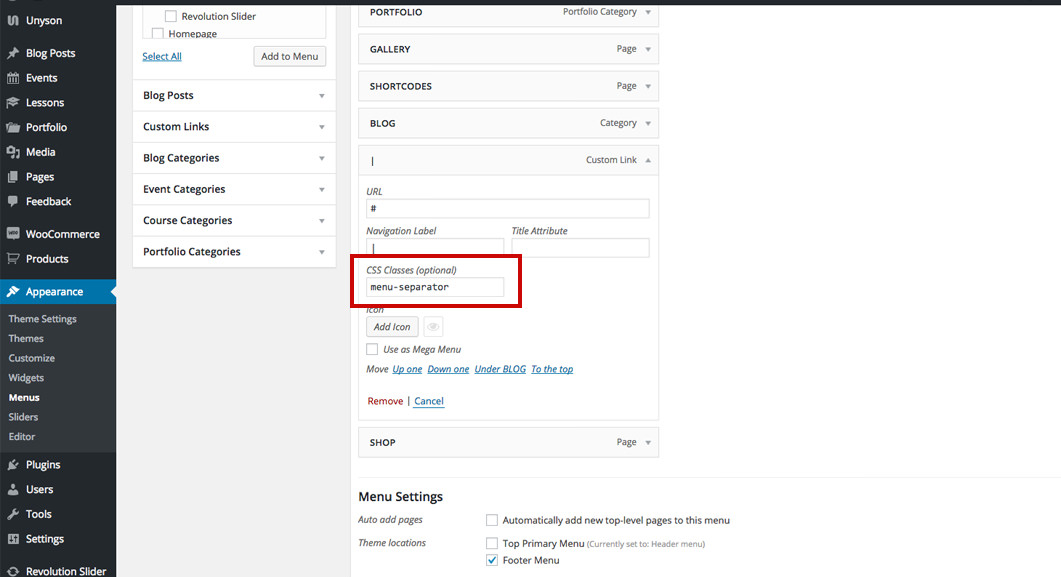Screen dimensions: 1061x577
Task: Click the Pages icon in sidebar
Action: pyautogui.click(x=13, y=177)
